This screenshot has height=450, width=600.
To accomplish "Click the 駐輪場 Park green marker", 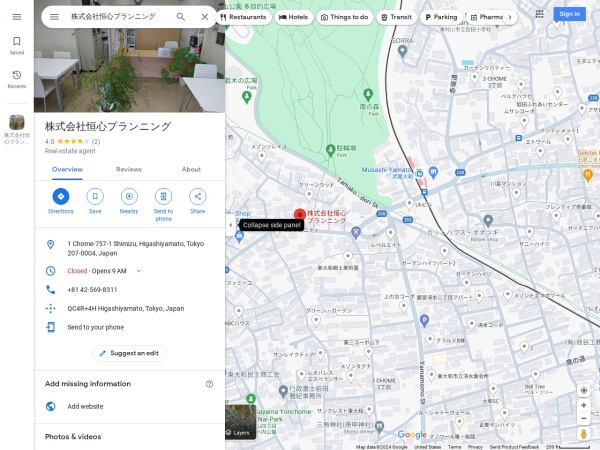I will tap(330, 150).
